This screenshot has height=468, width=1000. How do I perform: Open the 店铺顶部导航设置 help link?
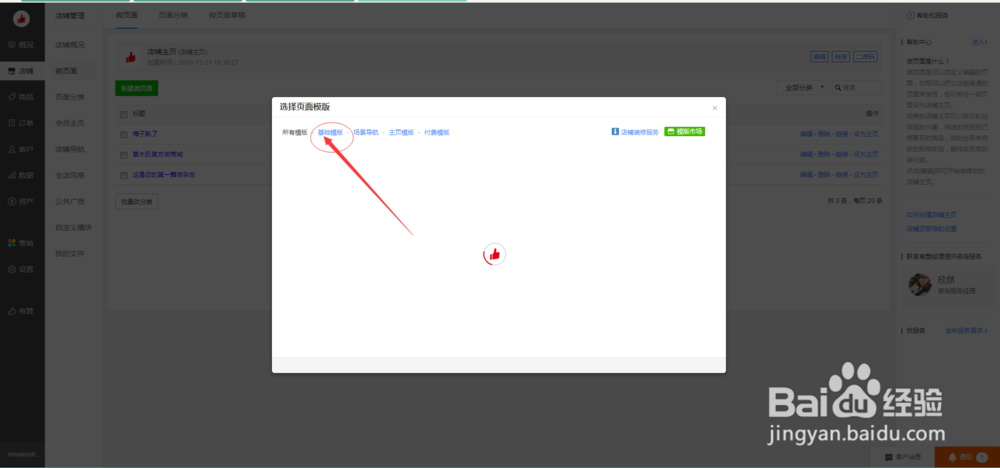pyautogui.click(x=931, y=228)
